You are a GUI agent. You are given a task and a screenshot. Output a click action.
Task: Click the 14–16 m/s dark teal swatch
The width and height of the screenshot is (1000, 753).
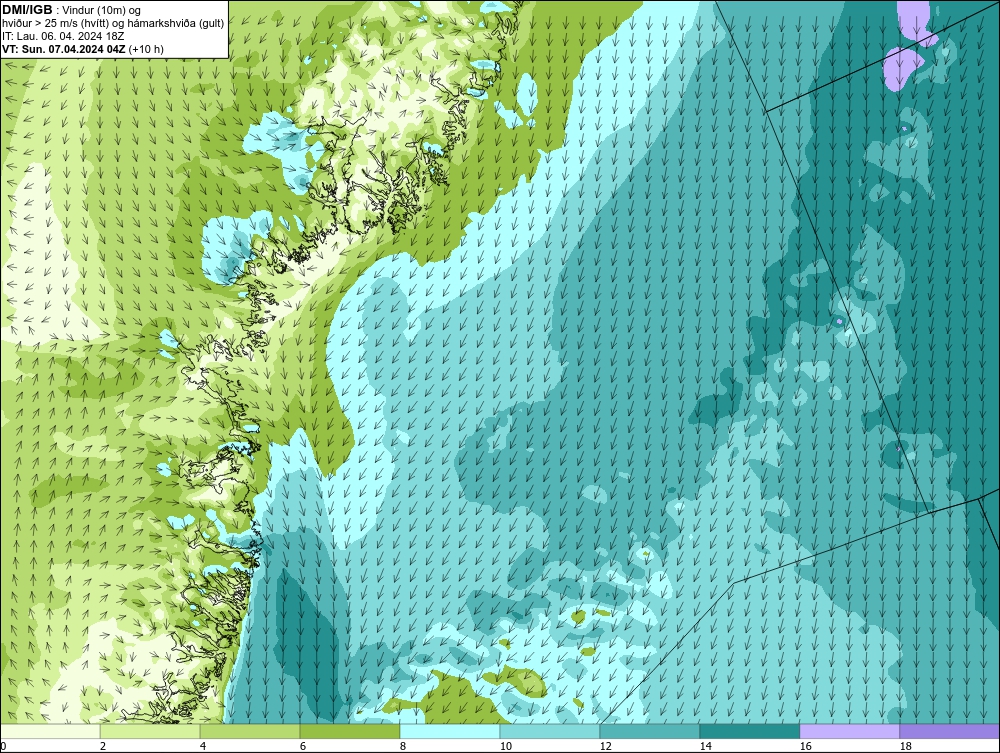[x=749, y=731]
